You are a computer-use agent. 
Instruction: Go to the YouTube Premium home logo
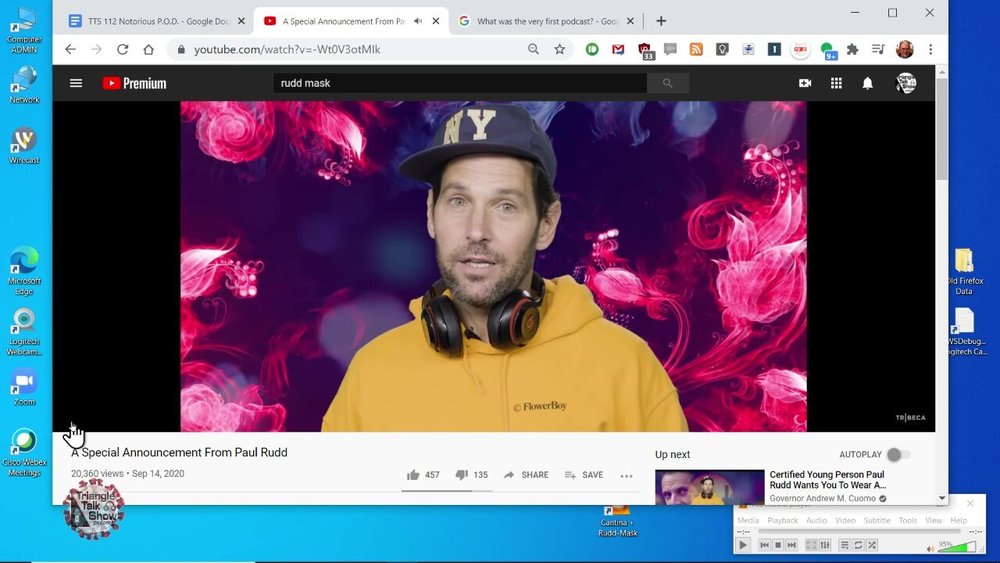click(135, 84)
